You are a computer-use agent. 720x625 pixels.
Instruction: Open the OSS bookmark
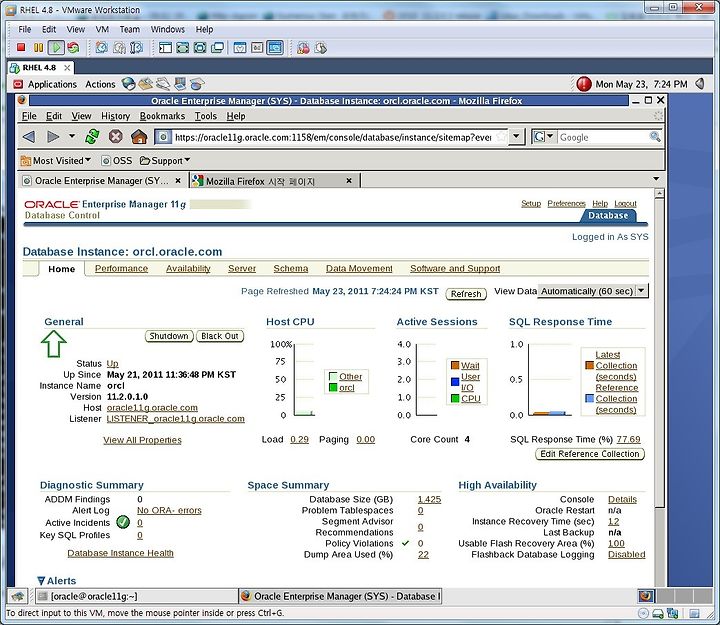(x=117, y=161)
